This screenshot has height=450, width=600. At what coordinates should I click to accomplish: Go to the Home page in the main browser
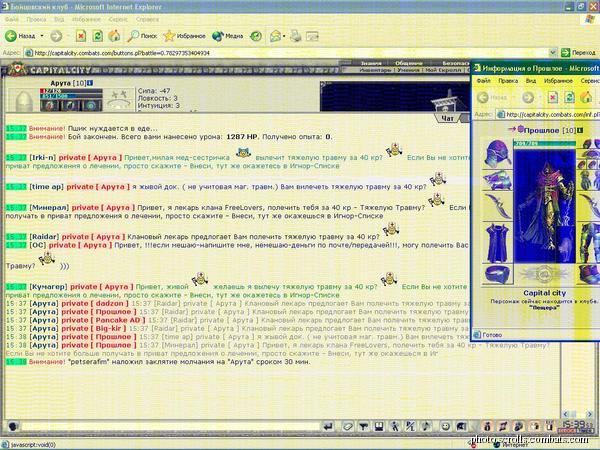114,36
